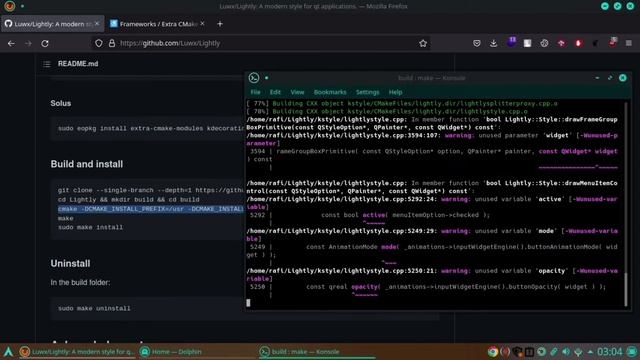The image size is (640, 360).
Task: Open Konsole Settings menu
Action: tap(367, 92)
